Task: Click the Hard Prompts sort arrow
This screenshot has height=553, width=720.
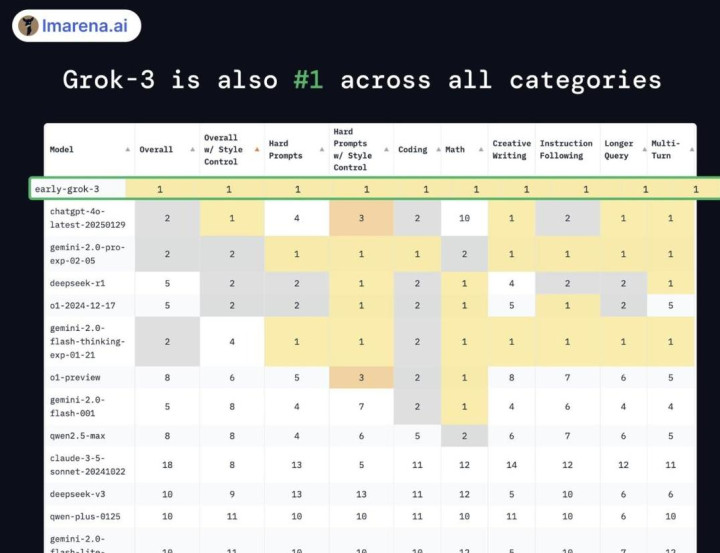Action: coord(322,149)
